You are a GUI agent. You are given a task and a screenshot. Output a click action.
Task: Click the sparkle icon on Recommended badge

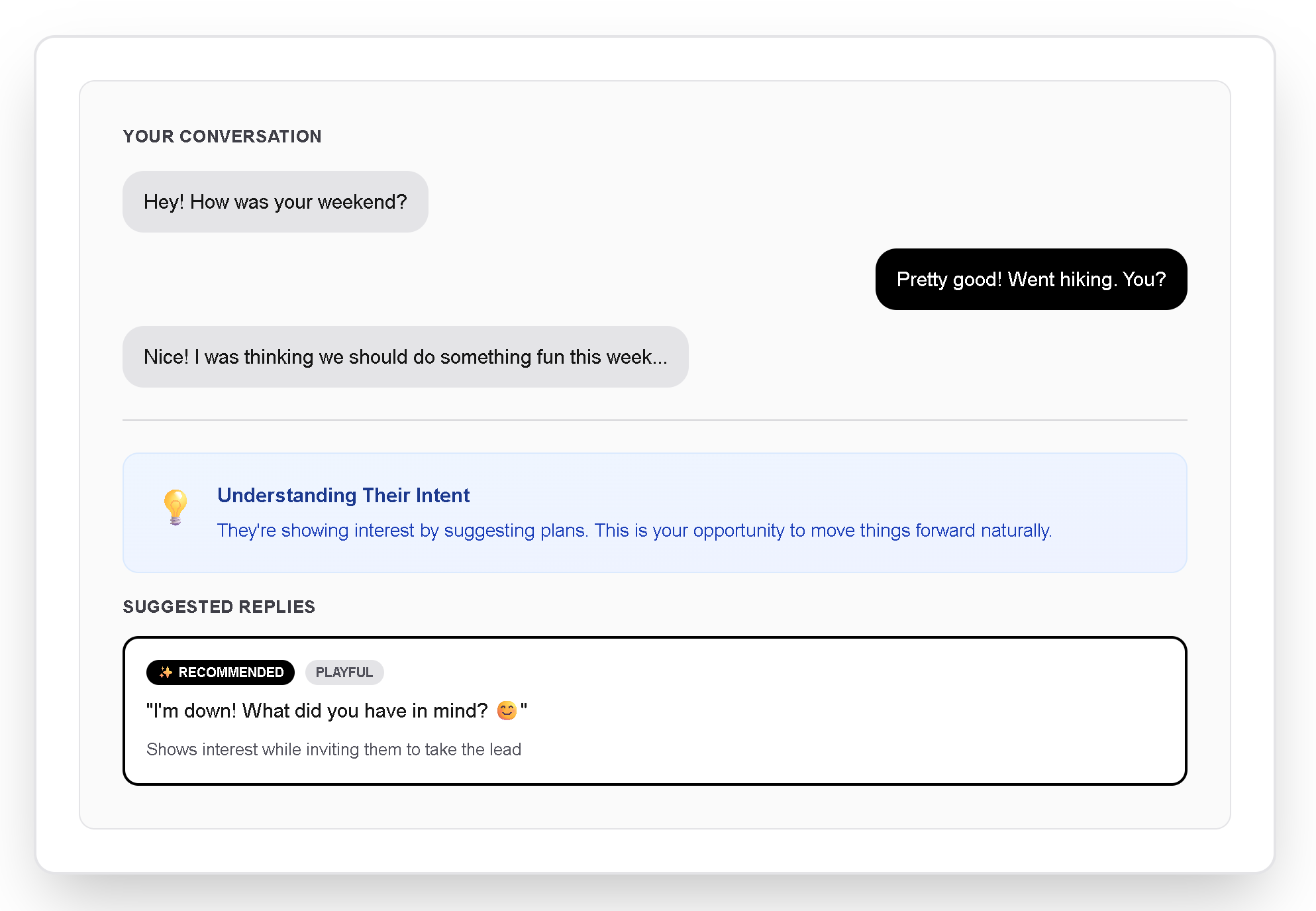coord(166,672)
